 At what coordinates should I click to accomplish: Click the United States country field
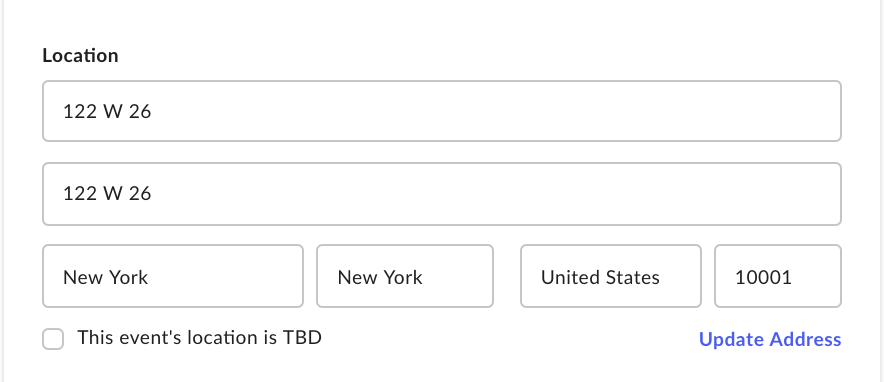pyautogui.click(x=611, y=276)
